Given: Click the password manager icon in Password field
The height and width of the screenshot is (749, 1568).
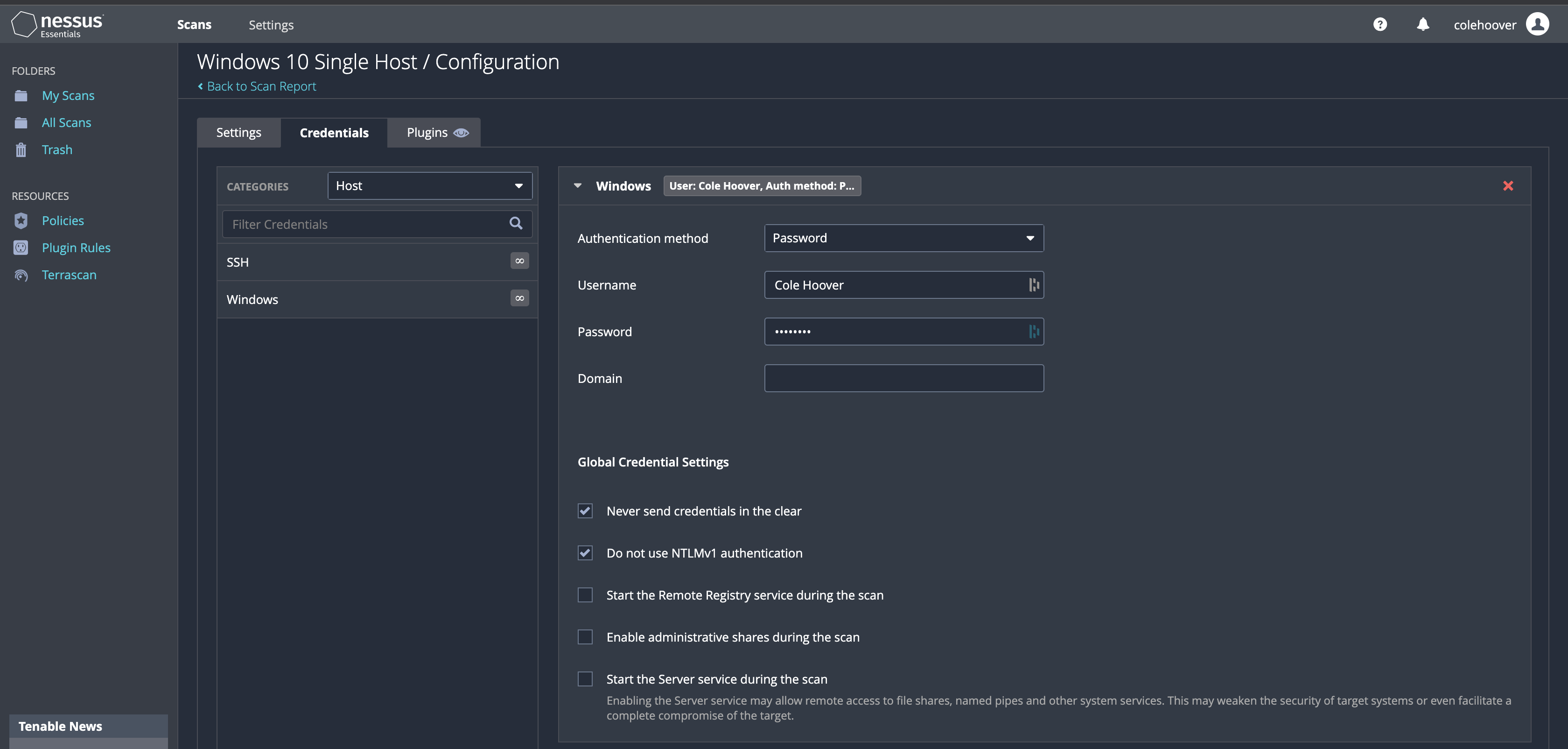Looking at the screenshot, I should [x=1034, y=332].
